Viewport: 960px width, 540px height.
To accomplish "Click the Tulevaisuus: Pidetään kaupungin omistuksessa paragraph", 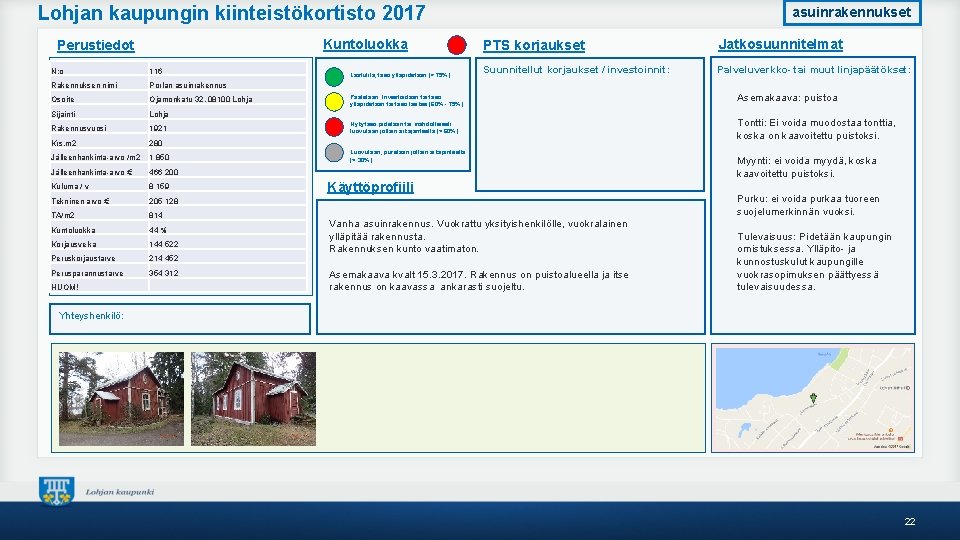I will point(814,261).
